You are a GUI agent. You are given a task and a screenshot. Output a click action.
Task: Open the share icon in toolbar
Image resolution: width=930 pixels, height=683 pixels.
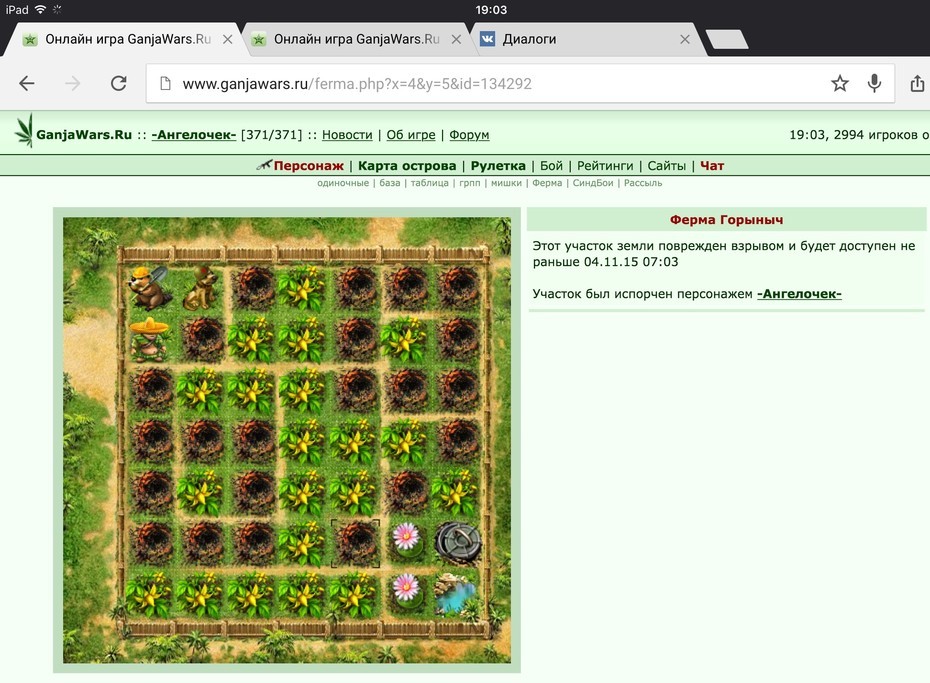(x=917, y=83)
